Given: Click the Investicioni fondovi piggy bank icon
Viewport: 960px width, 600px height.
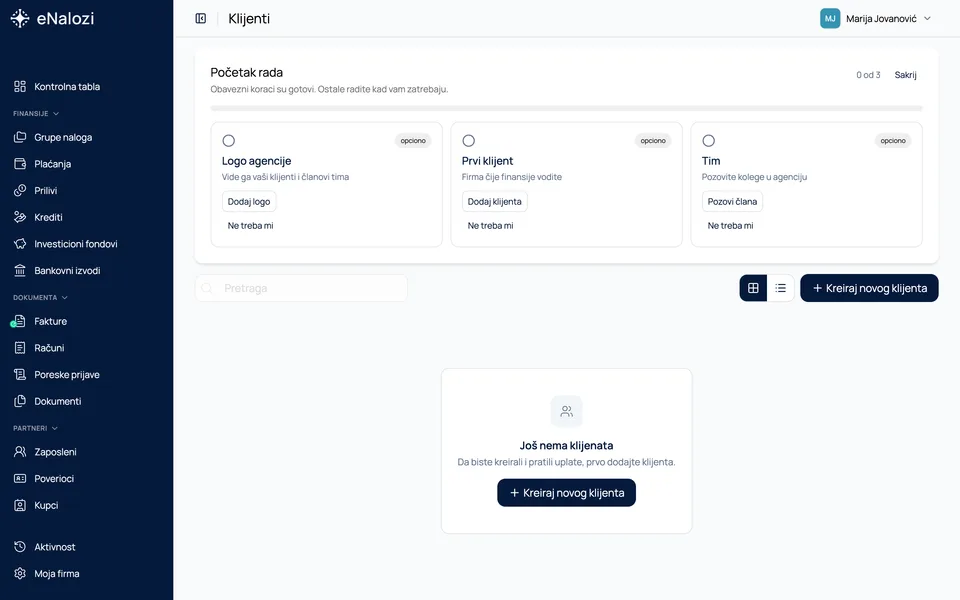Looking at the screenshot, I should click(20, 244).
